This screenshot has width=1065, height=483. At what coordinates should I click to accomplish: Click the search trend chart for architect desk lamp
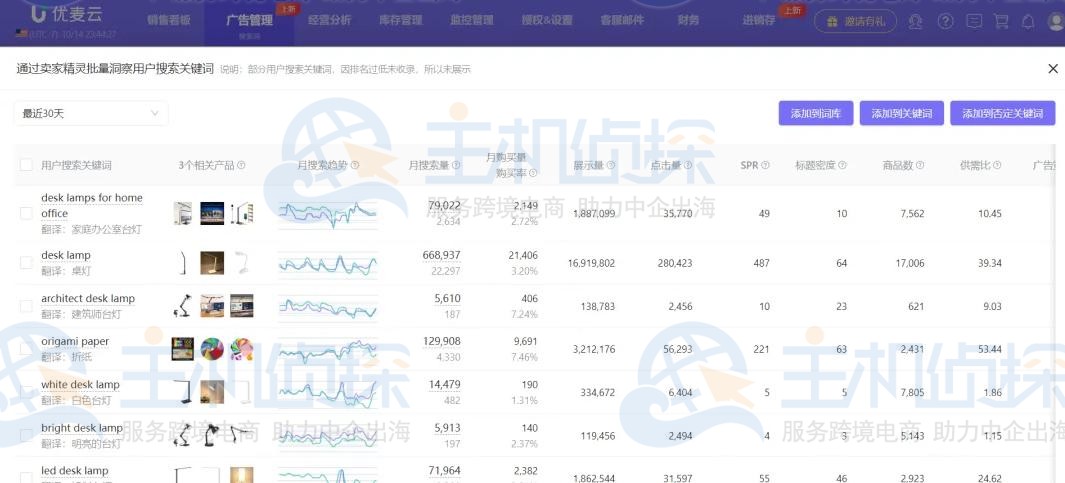coord(327,307)
